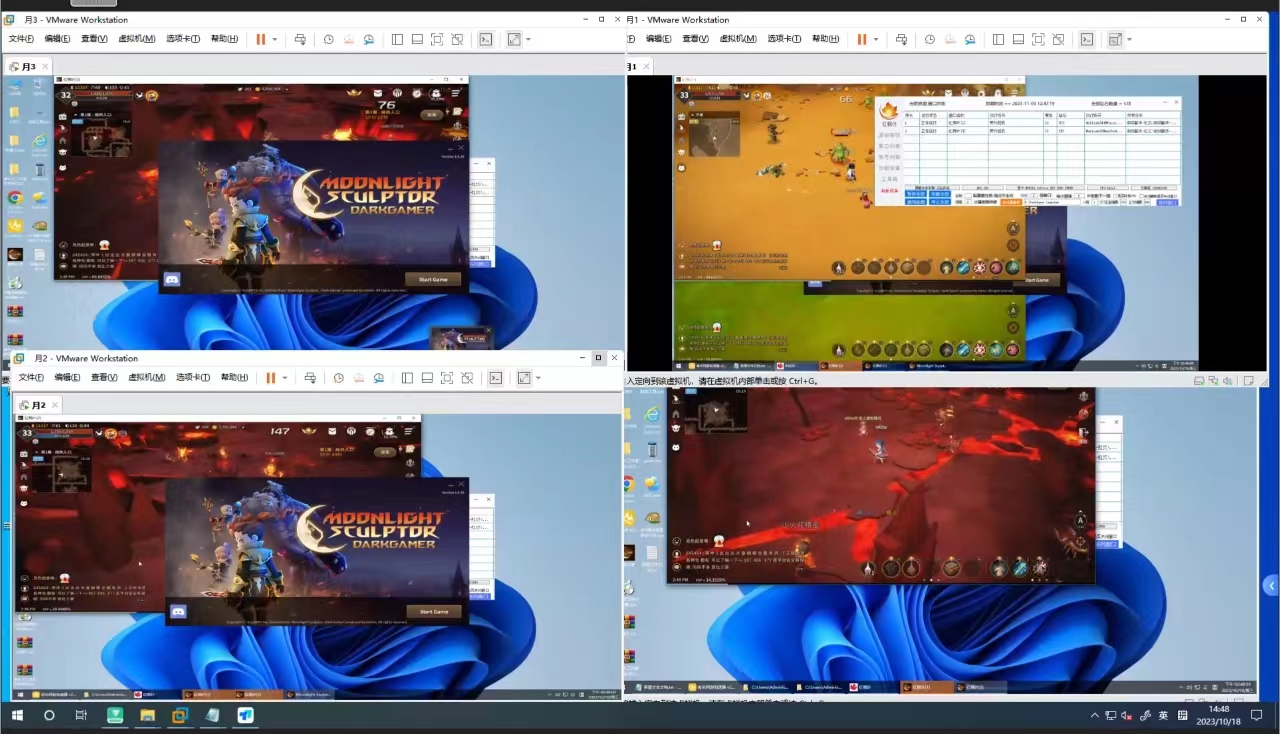Select the 月2 virtual machine tab
Screen dimensions: 1280x734
tap(36, 405)
